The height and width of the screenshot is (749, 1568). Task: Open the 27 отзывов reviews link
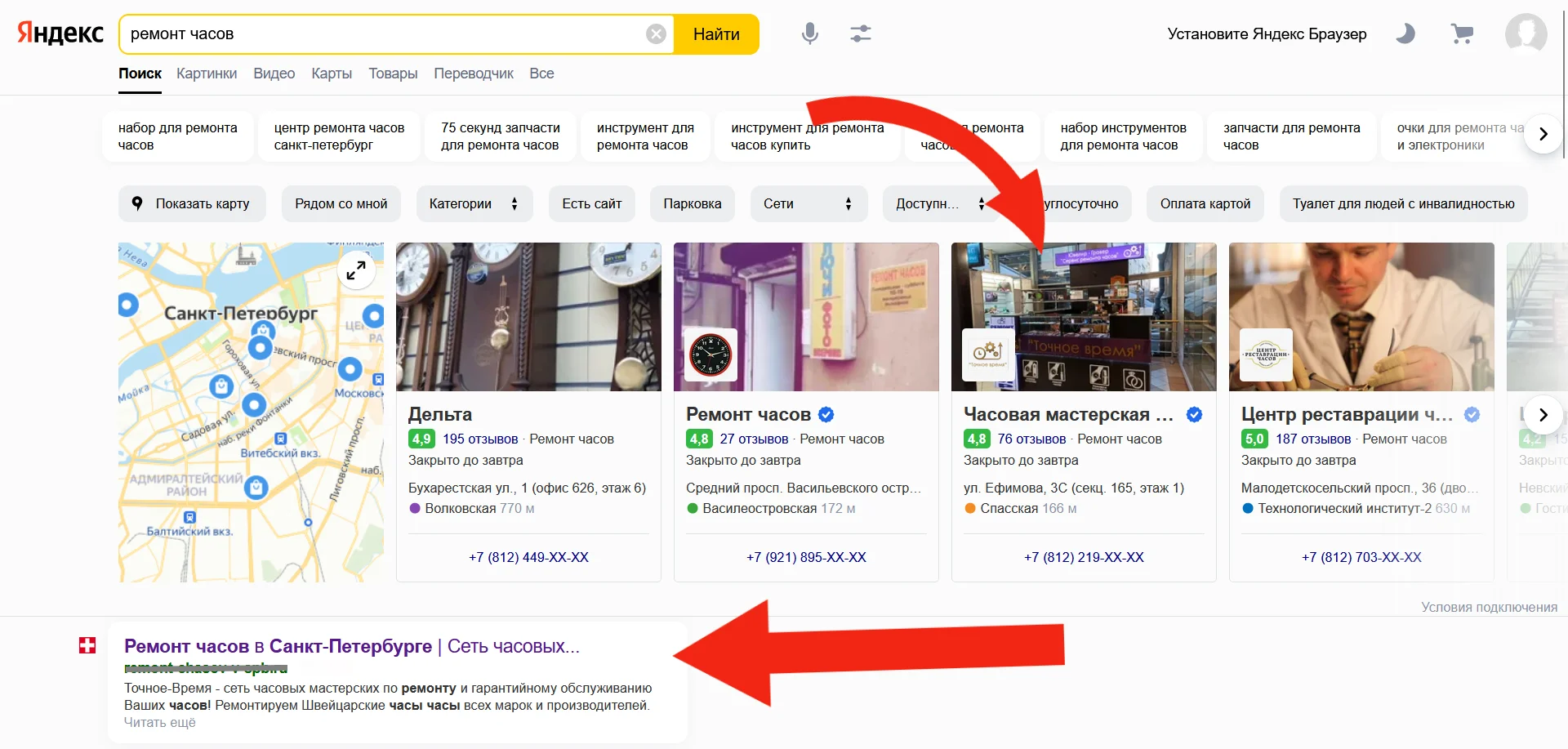pos(754,439)
